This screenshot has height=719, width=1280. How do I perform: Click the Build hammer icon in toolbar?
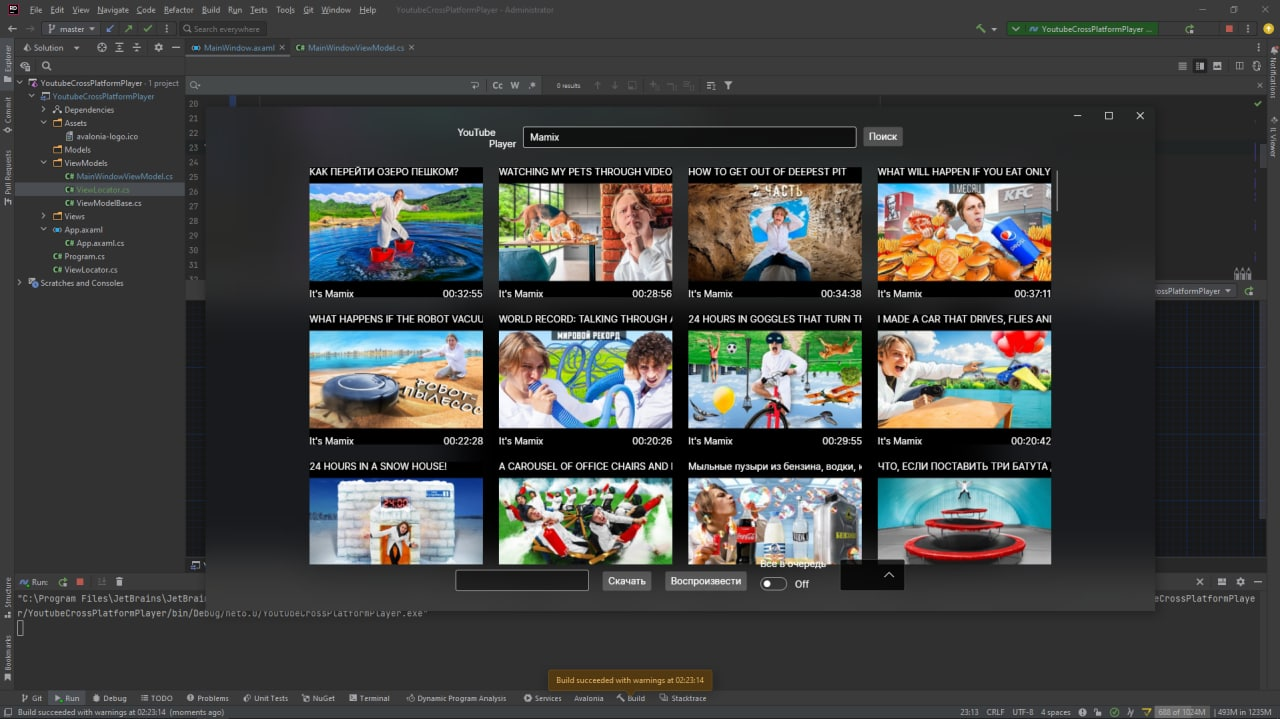pos(982,29)
